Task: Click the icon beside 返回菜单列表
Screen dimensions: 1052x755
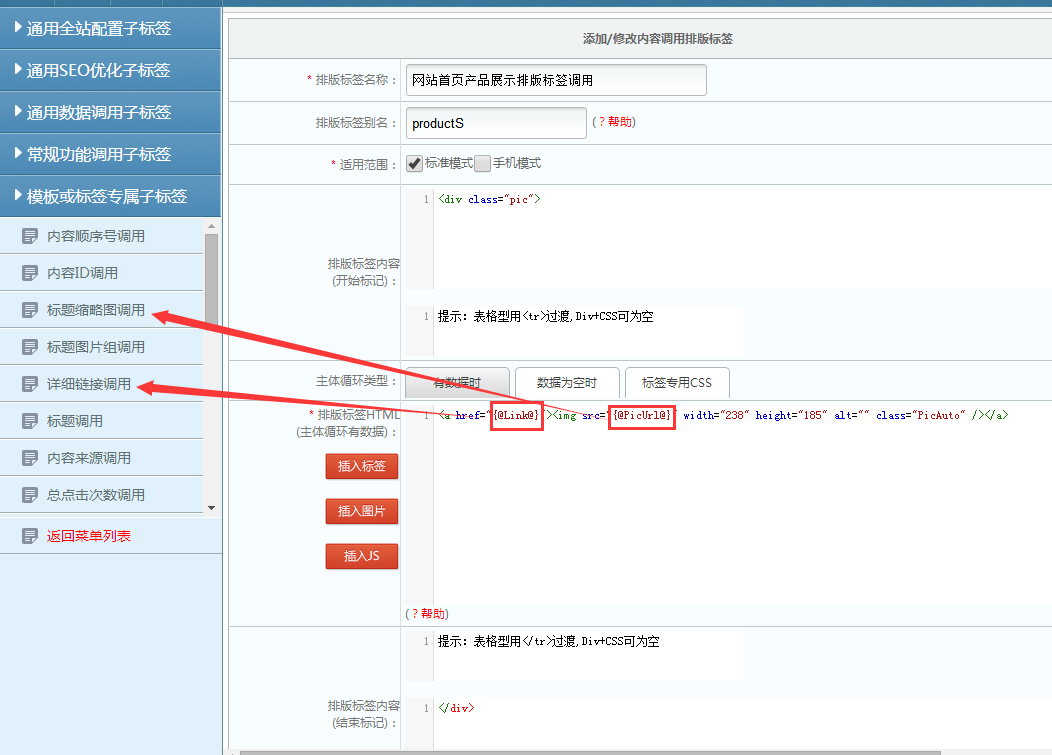Action: pyautogui.click(x=30, y=536)
